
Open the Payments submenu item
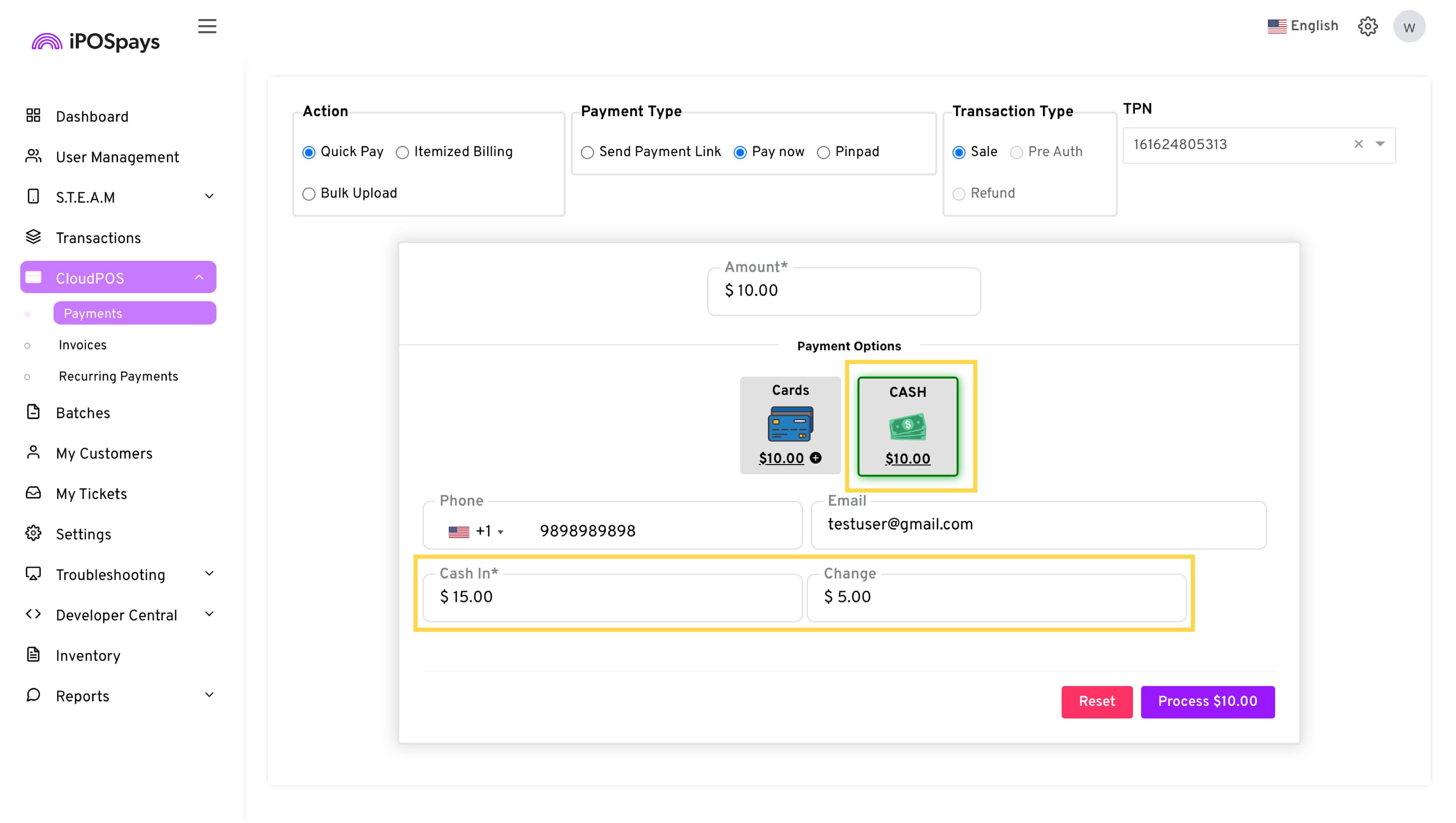135,313
